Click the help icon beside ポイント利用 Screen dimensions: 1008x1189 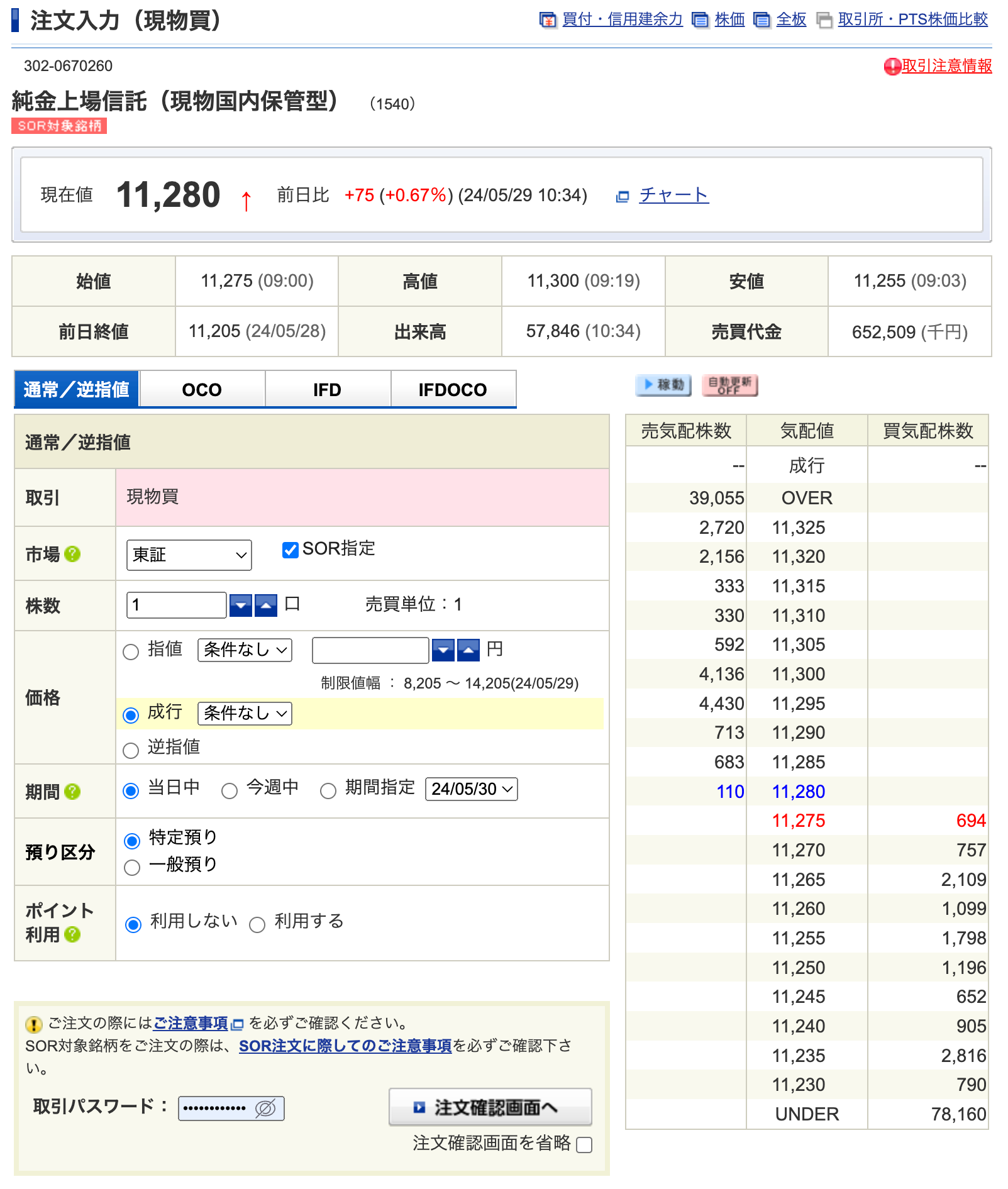click(x=72, y=934)
